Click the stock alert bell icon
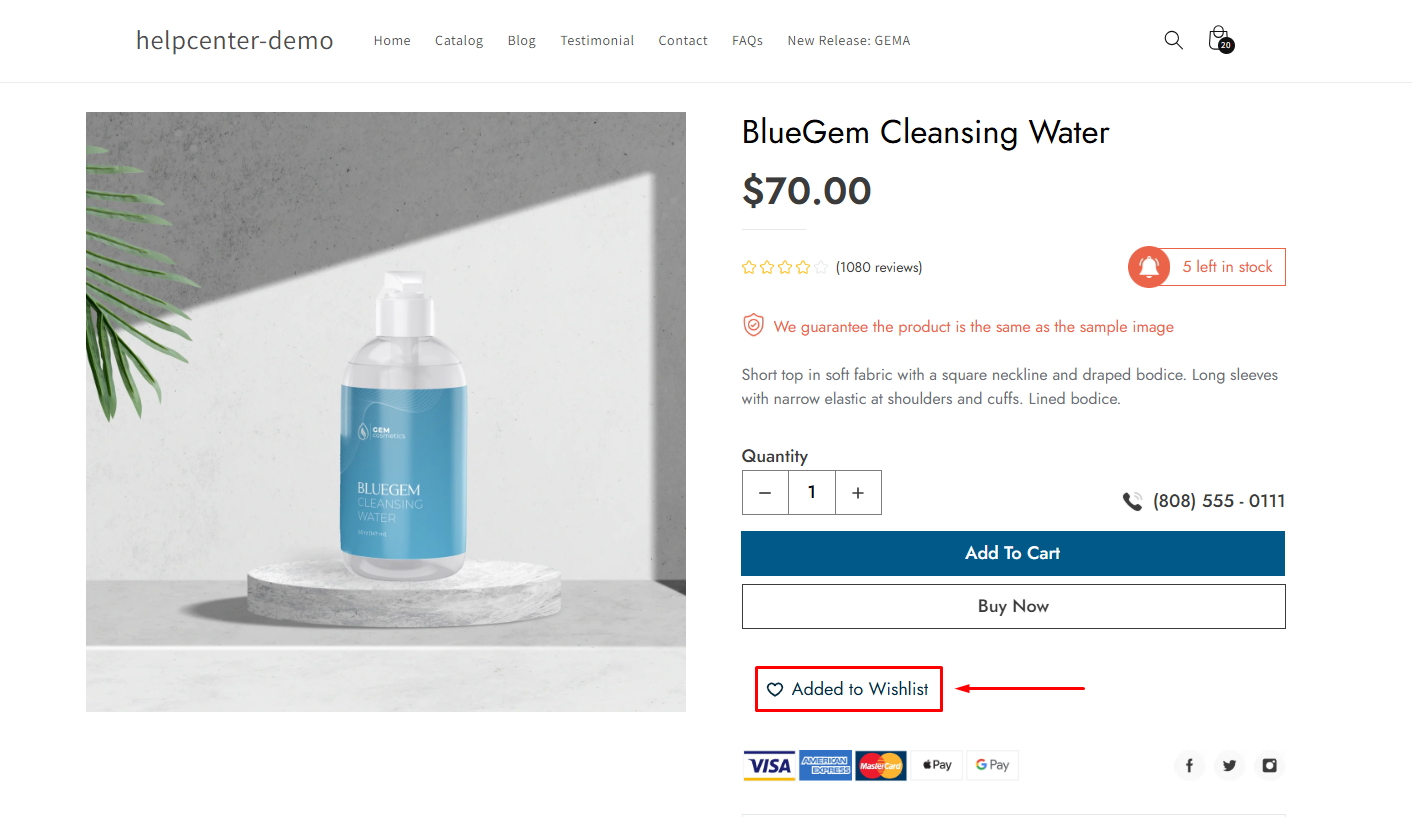 point(1149,267)
